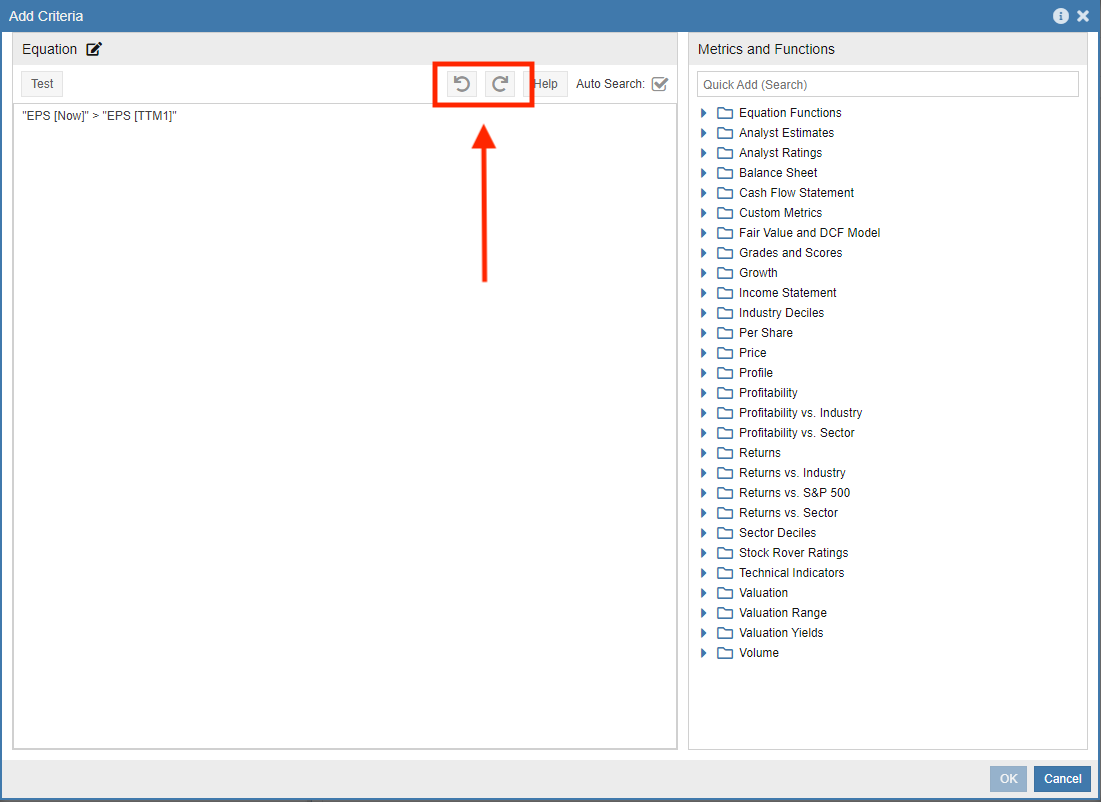Open the Help button
The height and width of the screenshot is (802, 1101).
tap(546, 84)
